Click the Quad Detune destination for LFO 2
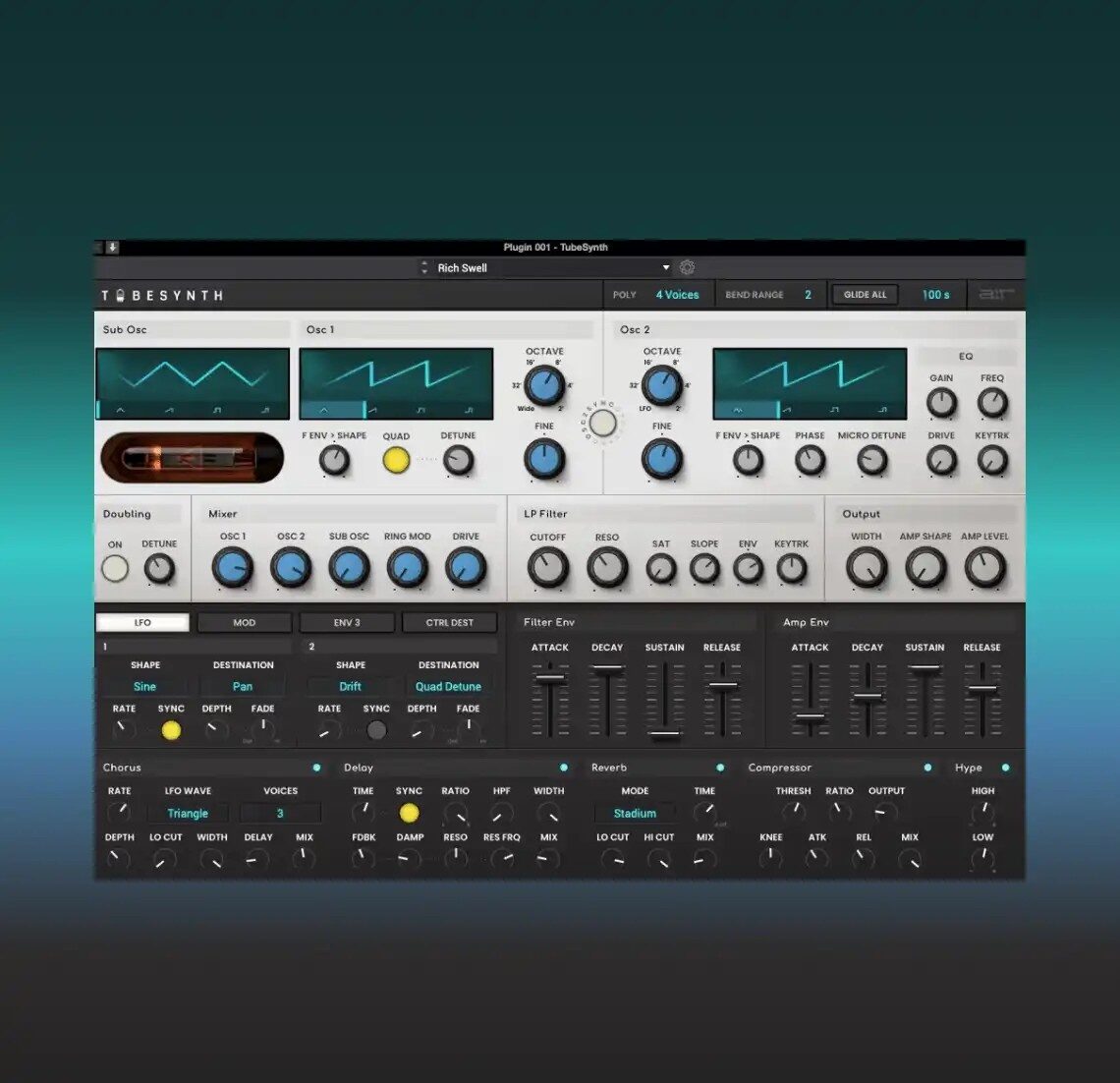This screenshot has width=1120, height=1083. point(449,686)
